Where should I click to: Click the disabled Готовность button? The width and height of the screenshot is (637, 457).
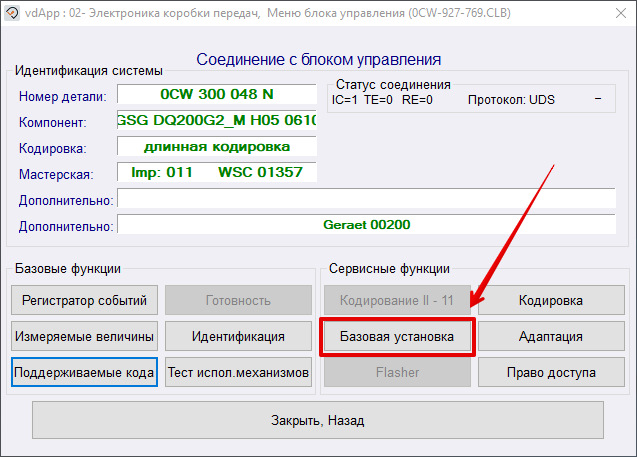[238, 300]
